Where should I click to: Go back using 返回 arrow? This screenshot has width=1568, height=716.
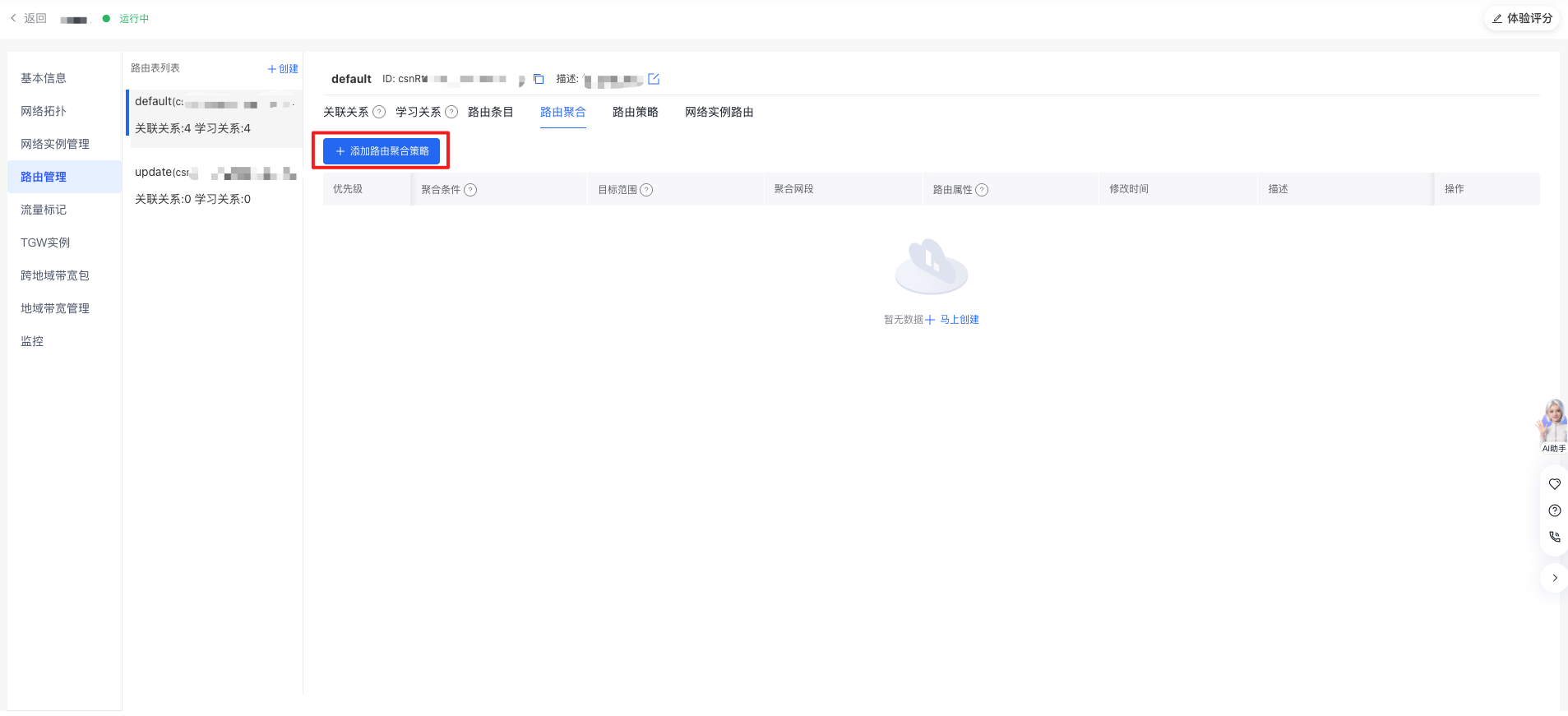click(x=28, y=18)
